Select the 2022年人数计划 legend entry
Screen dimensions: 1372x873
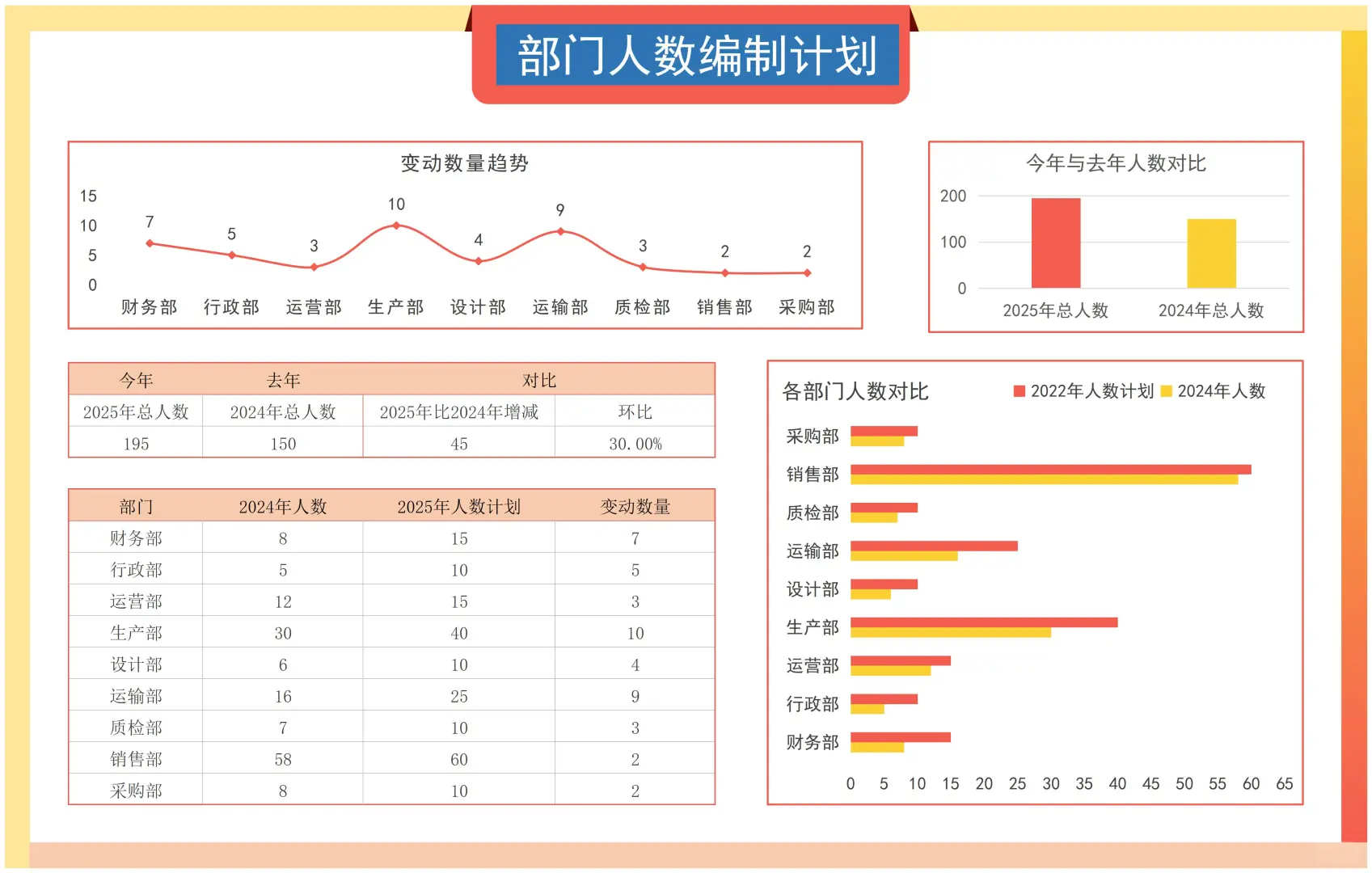[1091, 391]
